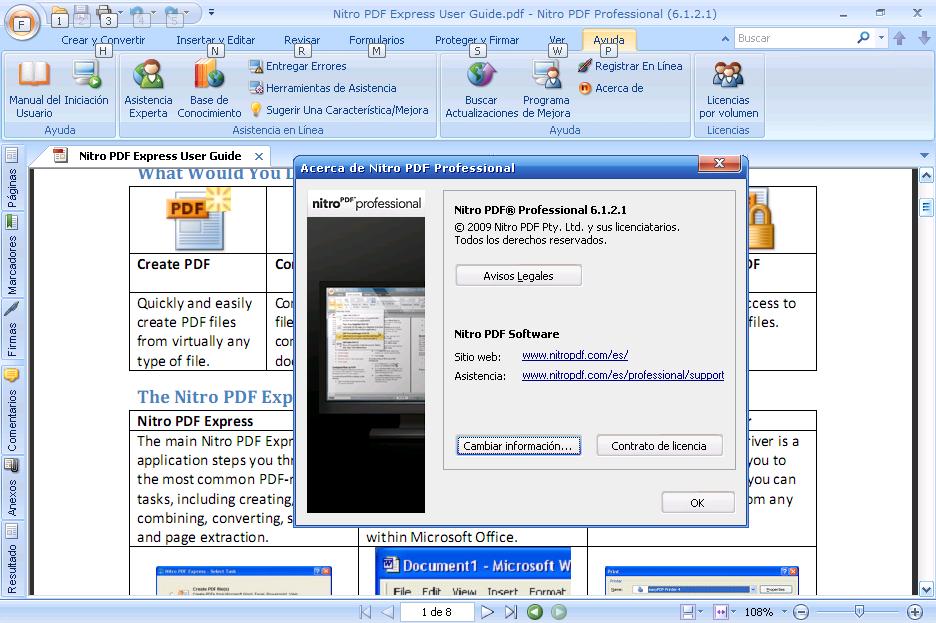Click the fit width icon in status bar
The width and height of the screenshot is (936, 623).
click(721, 612)
